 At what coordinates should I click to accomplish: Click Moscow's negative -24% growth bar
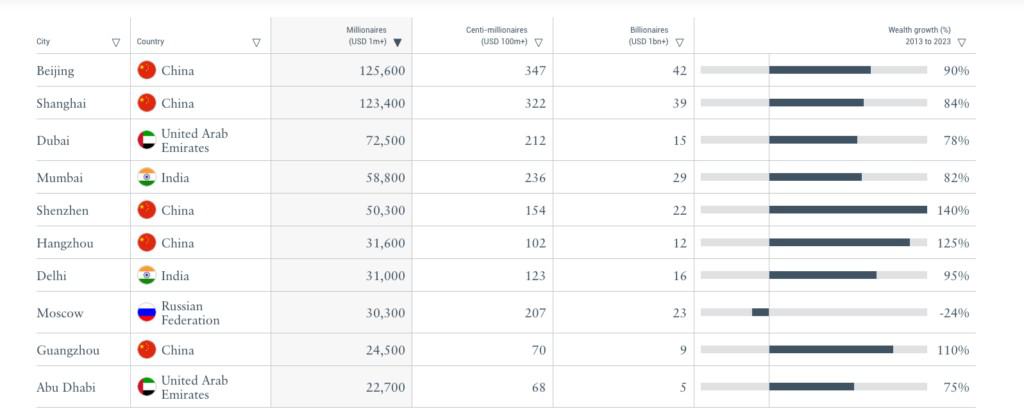760,312
